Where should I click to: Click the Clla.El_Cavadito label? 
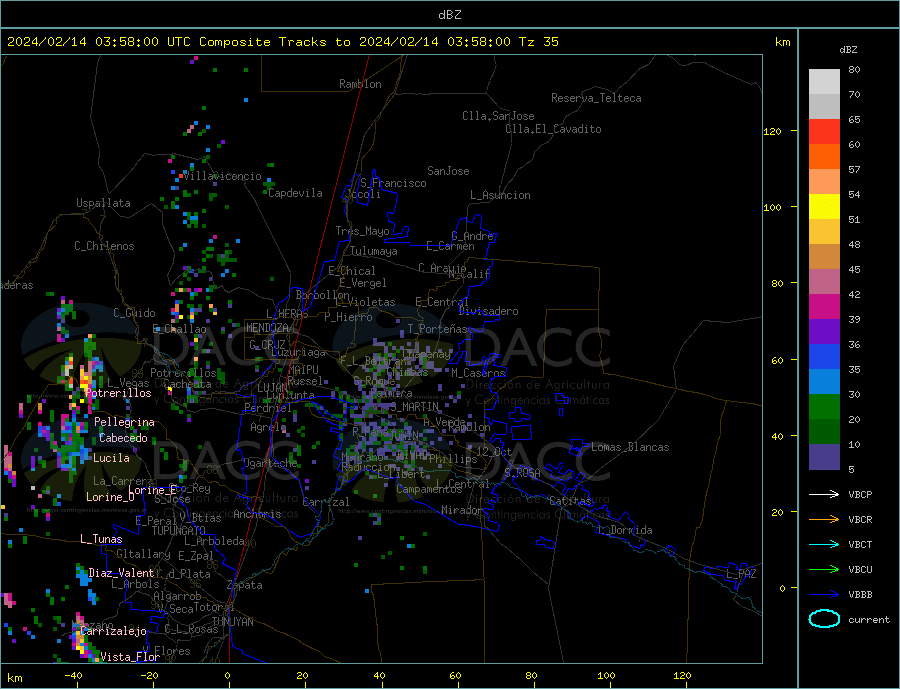(x=553, y=129)
